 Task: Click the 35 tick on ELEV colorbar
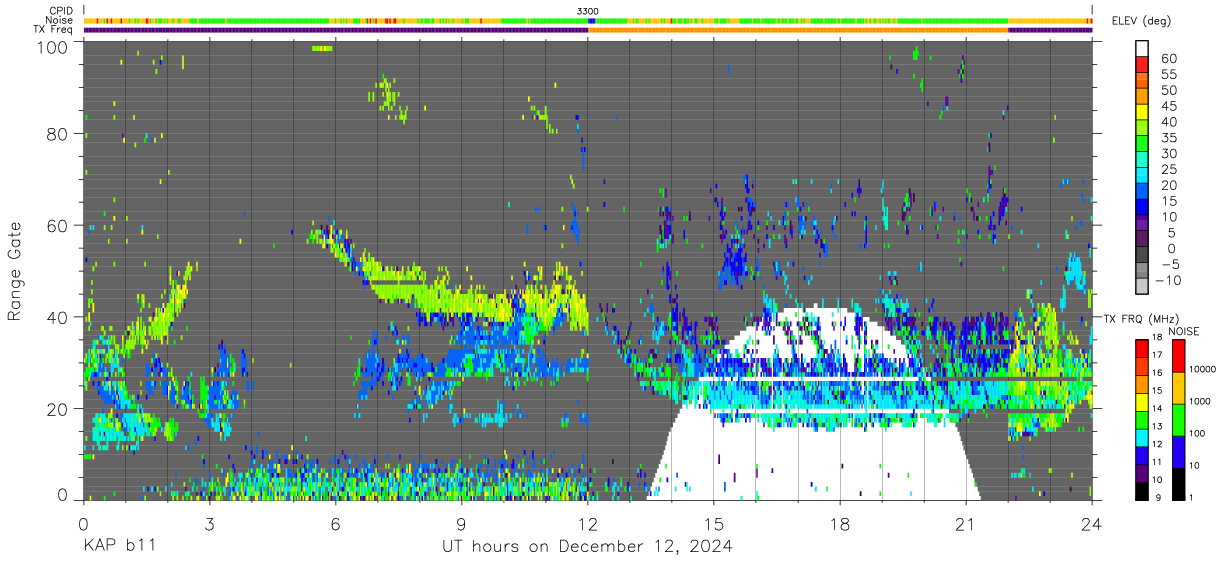[1167, 138]
